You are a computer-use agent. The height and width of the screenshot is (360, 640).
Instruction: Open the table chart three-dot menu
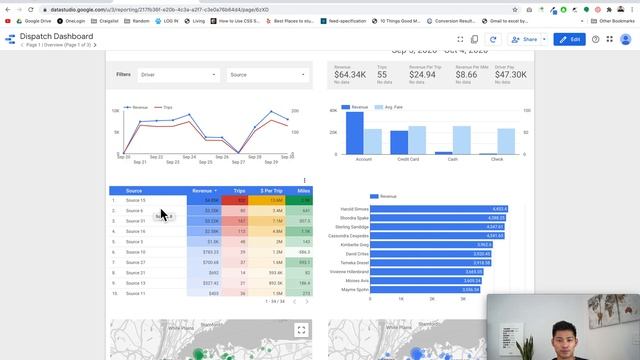304,180
